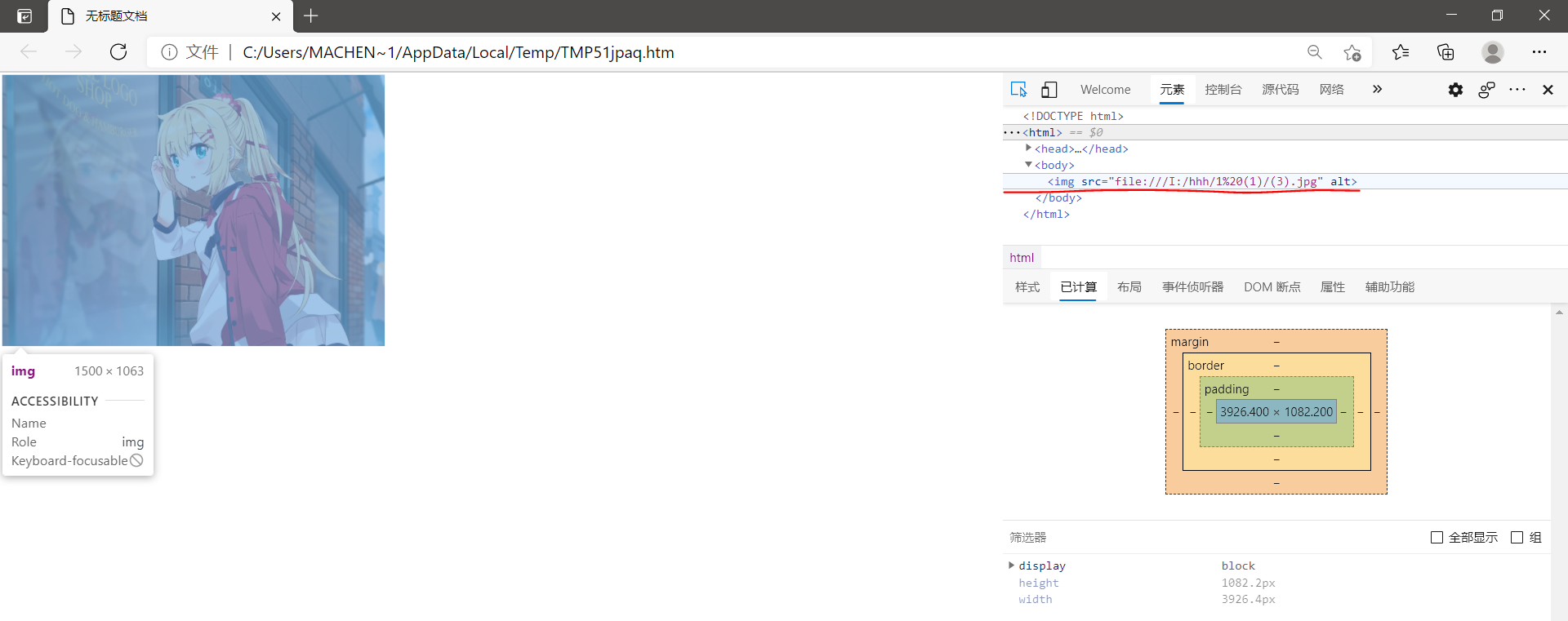Go back to previous page
This screenshot has height=621, width=1568.
[29, 52]
